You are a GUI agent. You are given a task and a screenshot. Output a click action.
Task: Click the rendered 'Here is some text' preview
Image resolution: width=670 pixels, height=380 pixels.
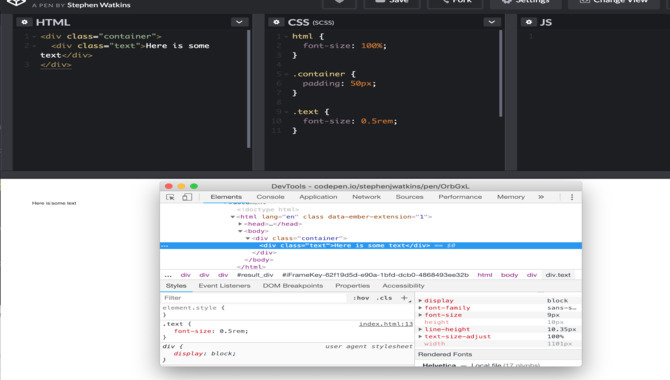[x=54, y=203]
